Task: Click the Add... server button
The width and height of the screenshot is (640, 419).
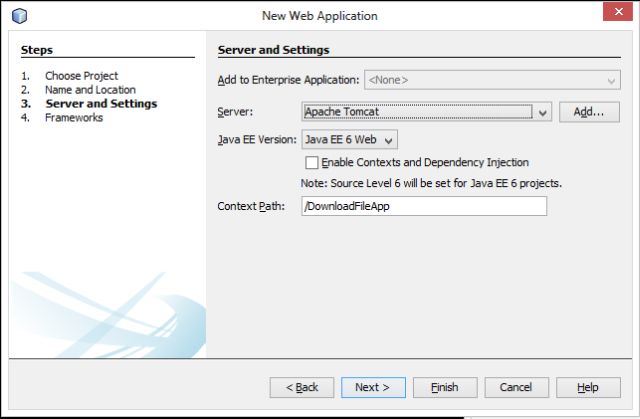Action: (589, 112)
